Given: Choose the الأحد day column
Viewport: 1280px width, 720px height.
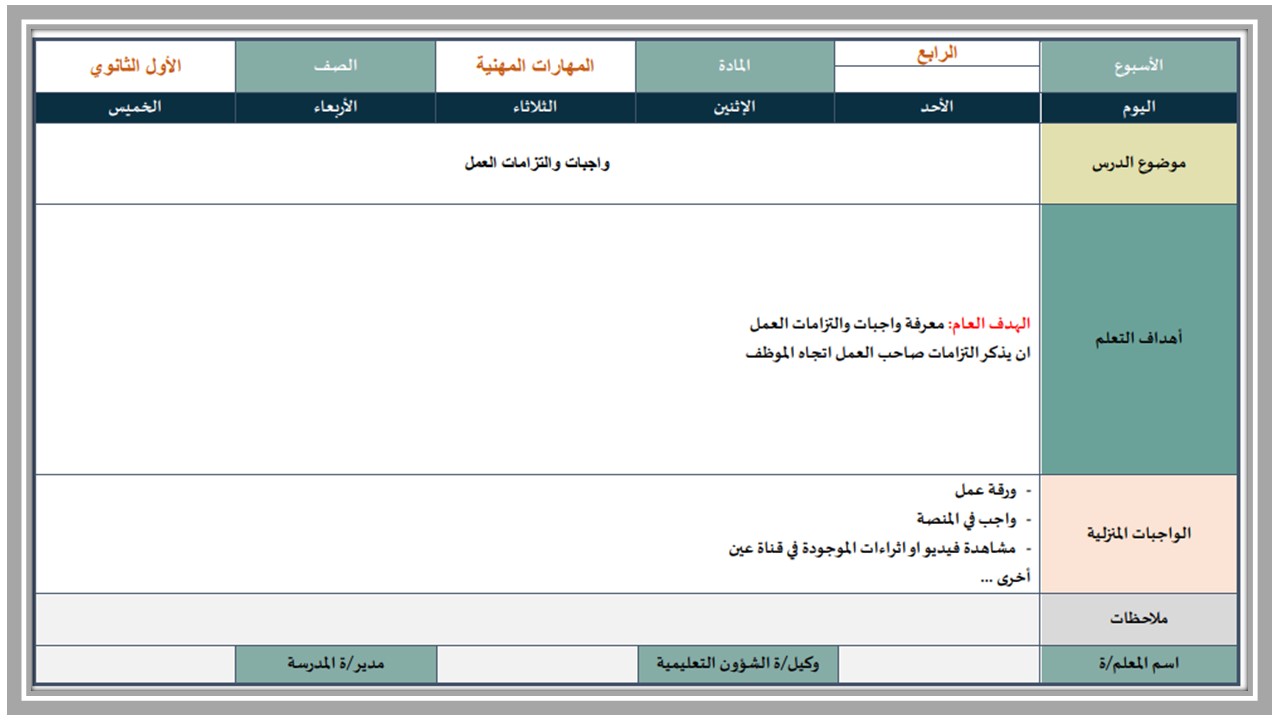Looking at the screenshot, I should pos(937,108).
